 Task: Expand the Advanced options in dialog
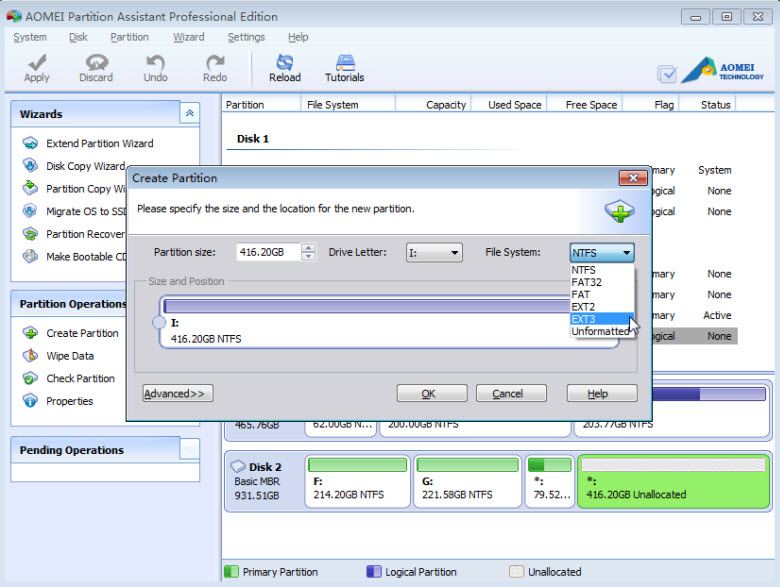pos(178,393)
